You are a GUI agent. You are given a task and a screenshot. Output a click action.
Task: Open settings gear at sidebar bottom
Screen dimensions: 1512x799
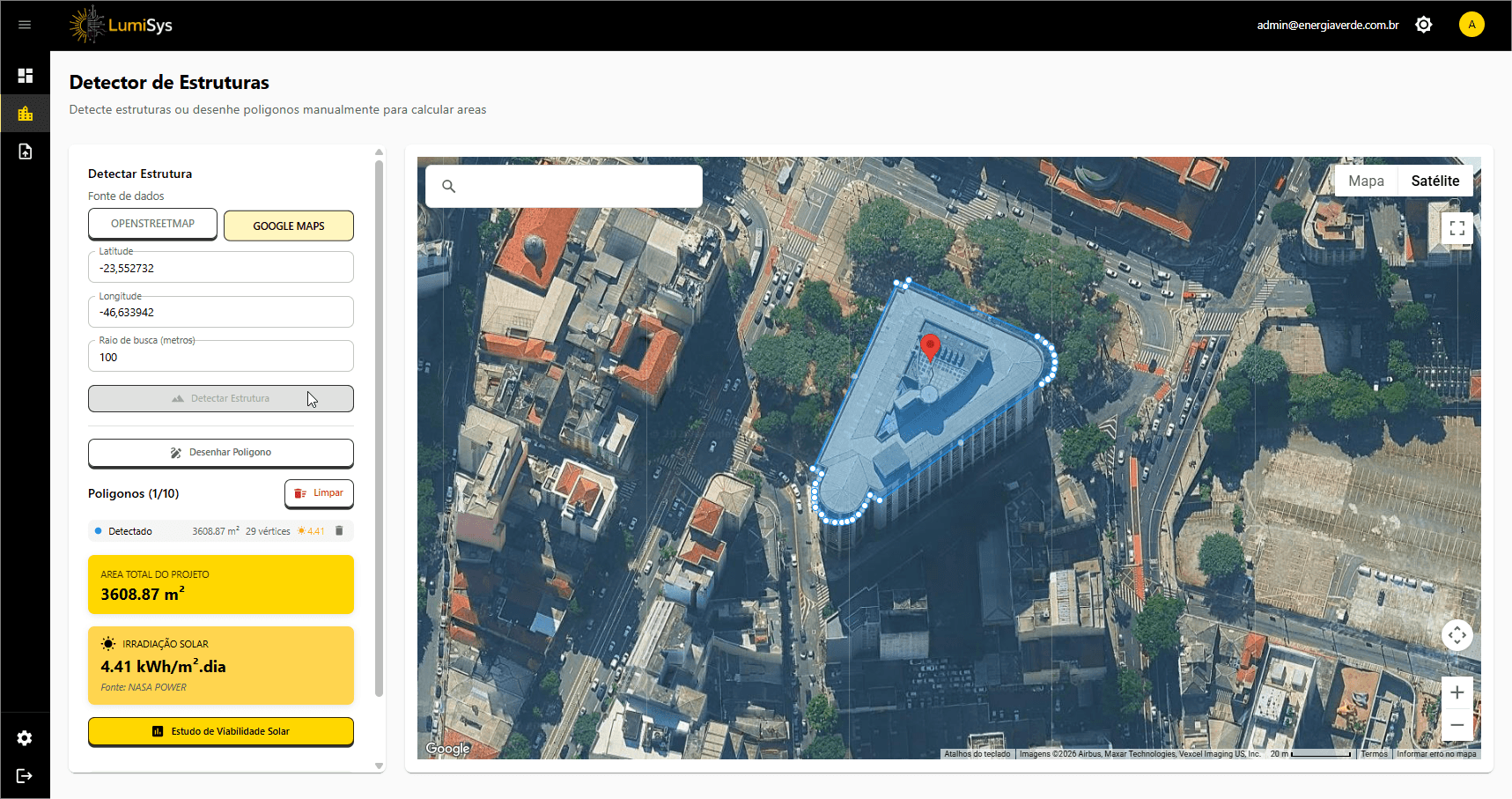point(25,738)
